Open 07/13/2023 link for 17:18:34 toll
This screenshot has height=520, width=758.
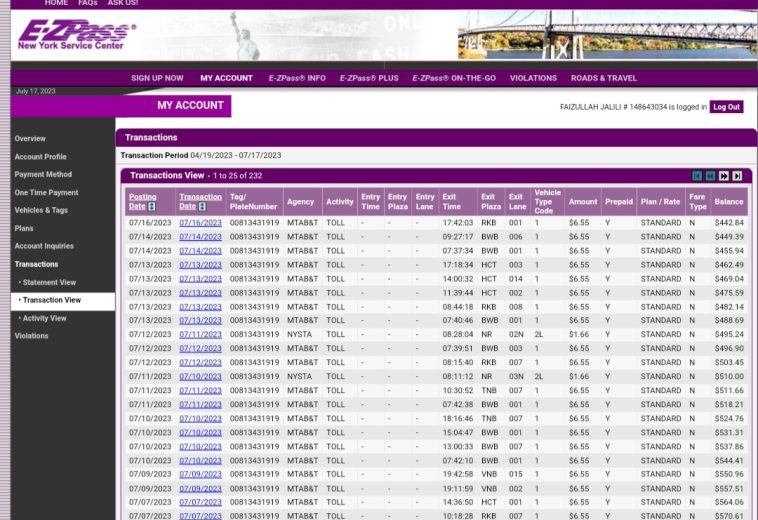click(x=200, y=265)
